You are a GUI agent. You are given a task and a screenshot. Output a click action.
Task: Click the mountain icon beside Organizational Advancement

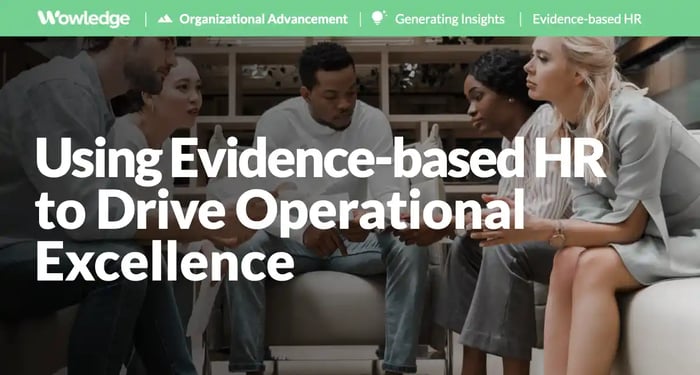pos(165,19)
